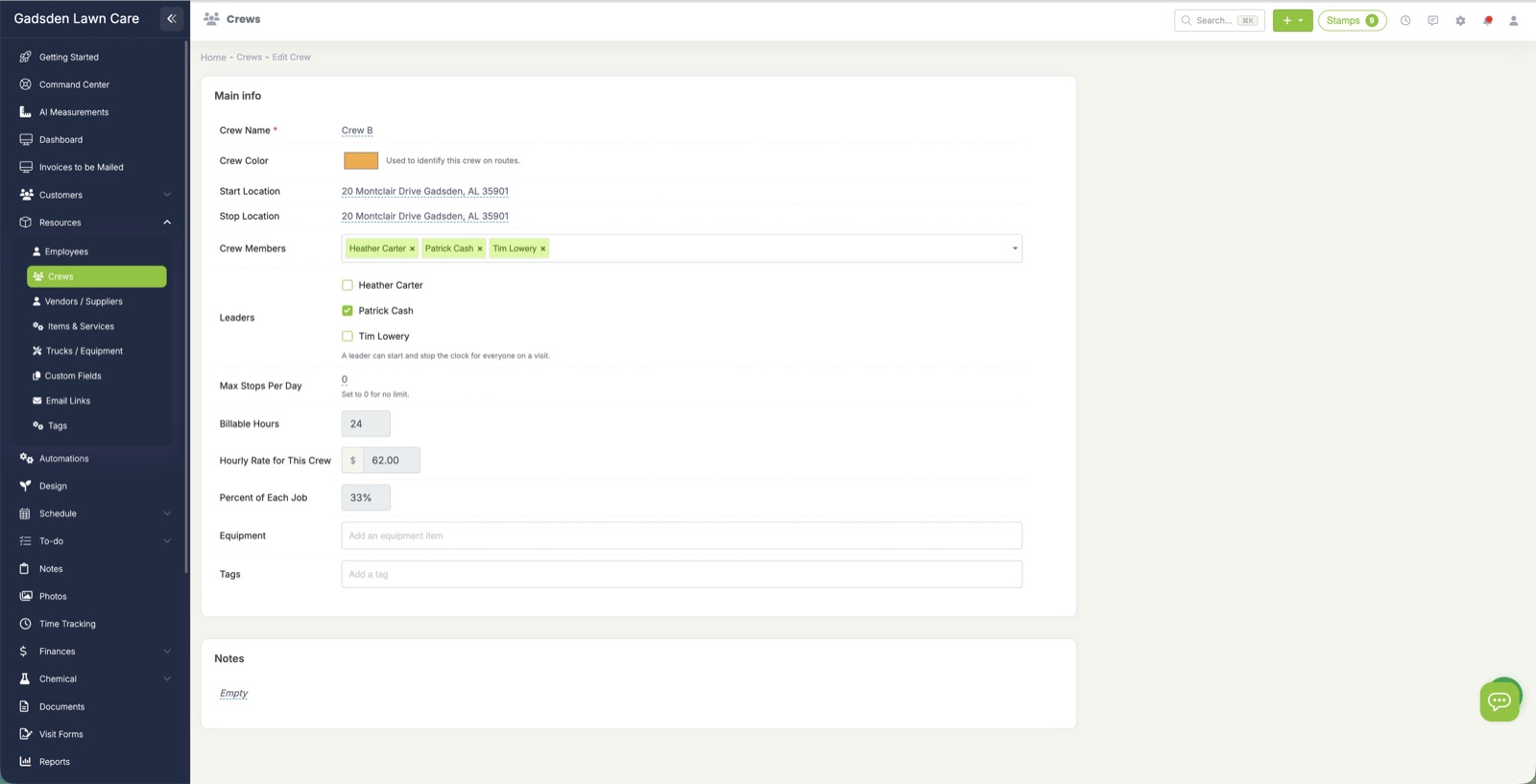
Task: Open Crew Members dropdown arrow
Action: [1015, 249]
